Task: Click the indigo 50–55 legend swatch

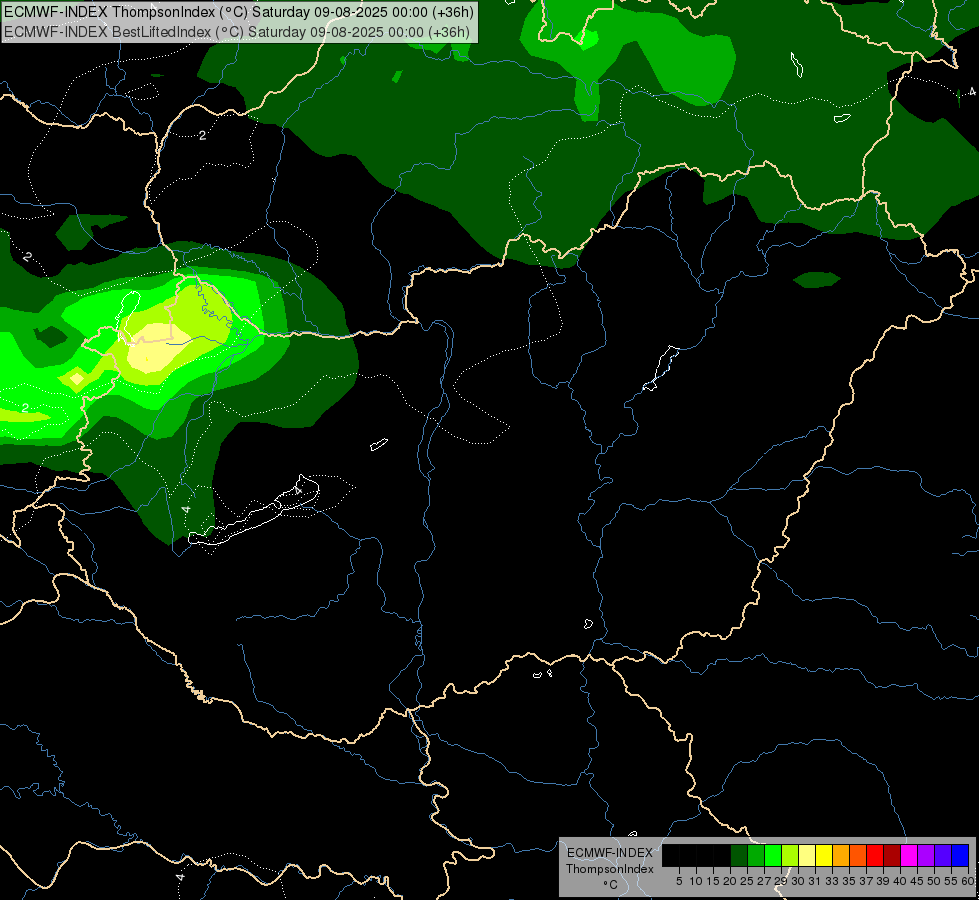Action: (x=943, y=855)
